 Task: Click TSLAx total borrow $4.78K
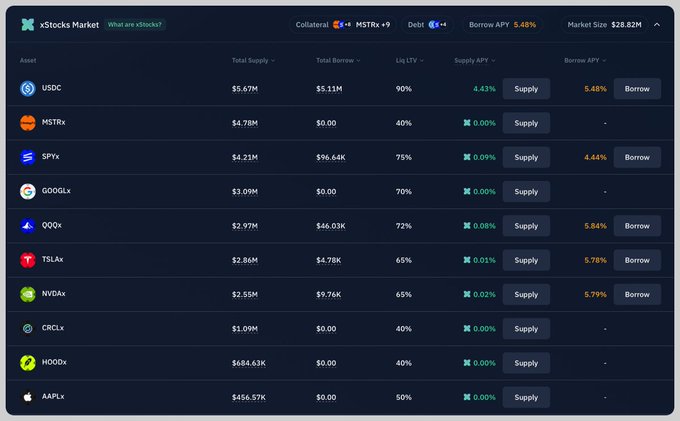click(329, 260)
